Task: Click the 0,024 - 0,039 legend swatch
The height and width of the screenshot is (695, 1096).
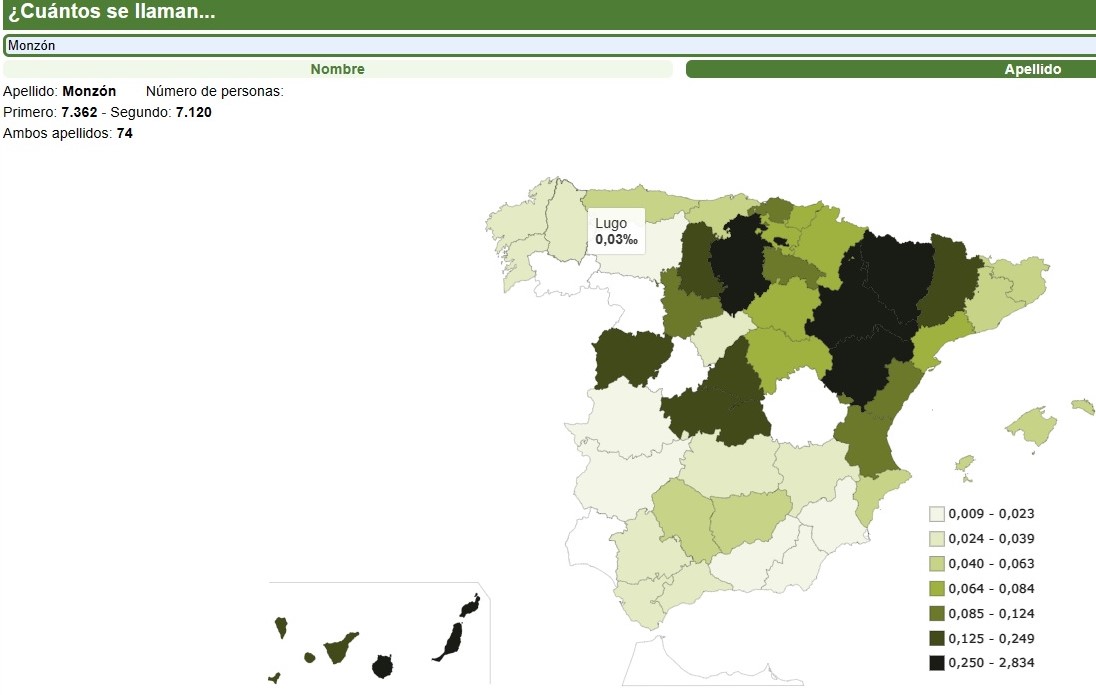Action: click(x=937, y=539)
